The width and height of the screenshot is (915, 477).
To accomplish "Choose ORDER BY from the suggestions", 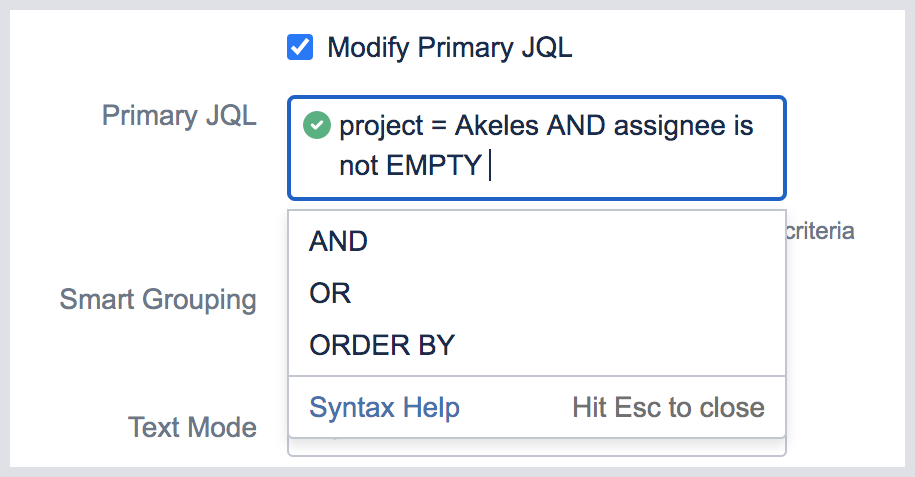I will [x=382, y=346].
